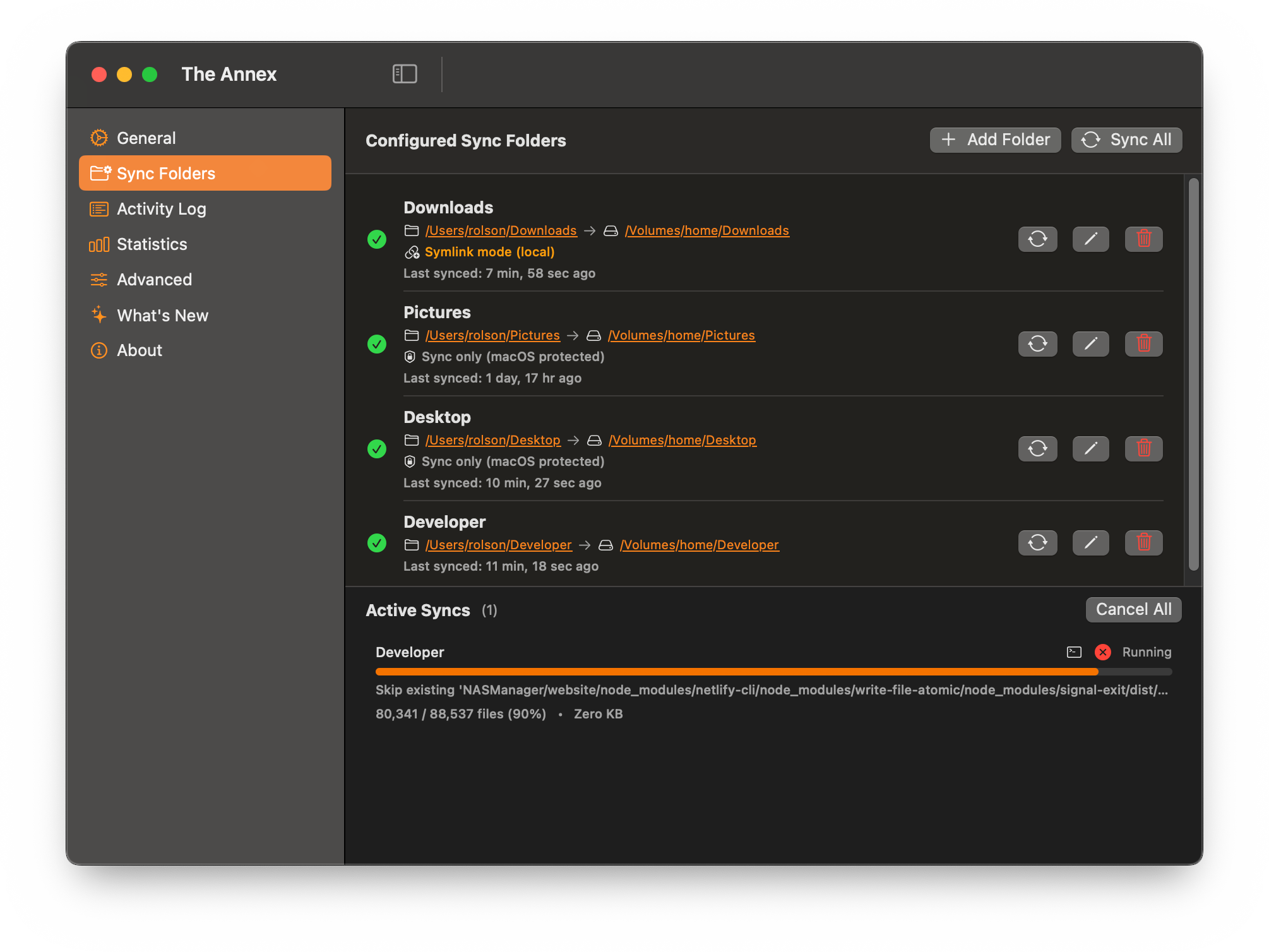
Task: Click the Developer green status checkmark
Action: (377, 543)
